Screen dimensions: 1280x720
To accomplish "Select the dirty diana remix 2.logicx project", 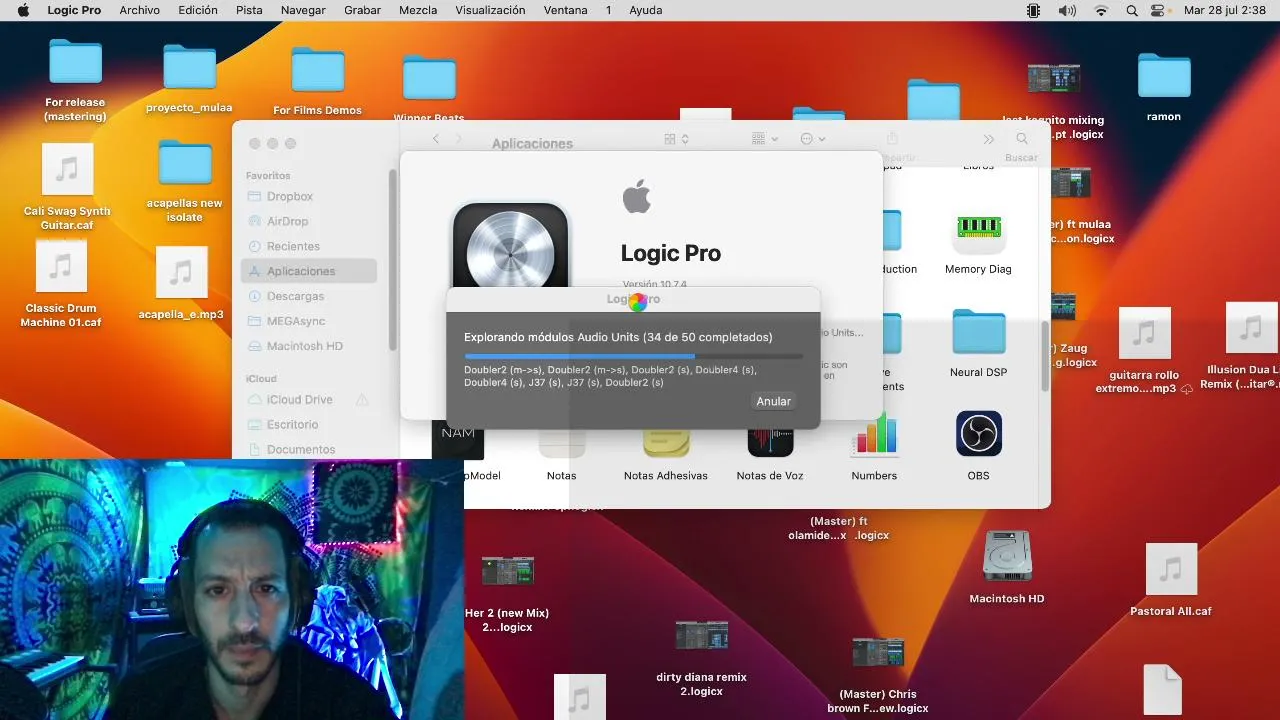I will pyautogui.click(x=701, y=634).
